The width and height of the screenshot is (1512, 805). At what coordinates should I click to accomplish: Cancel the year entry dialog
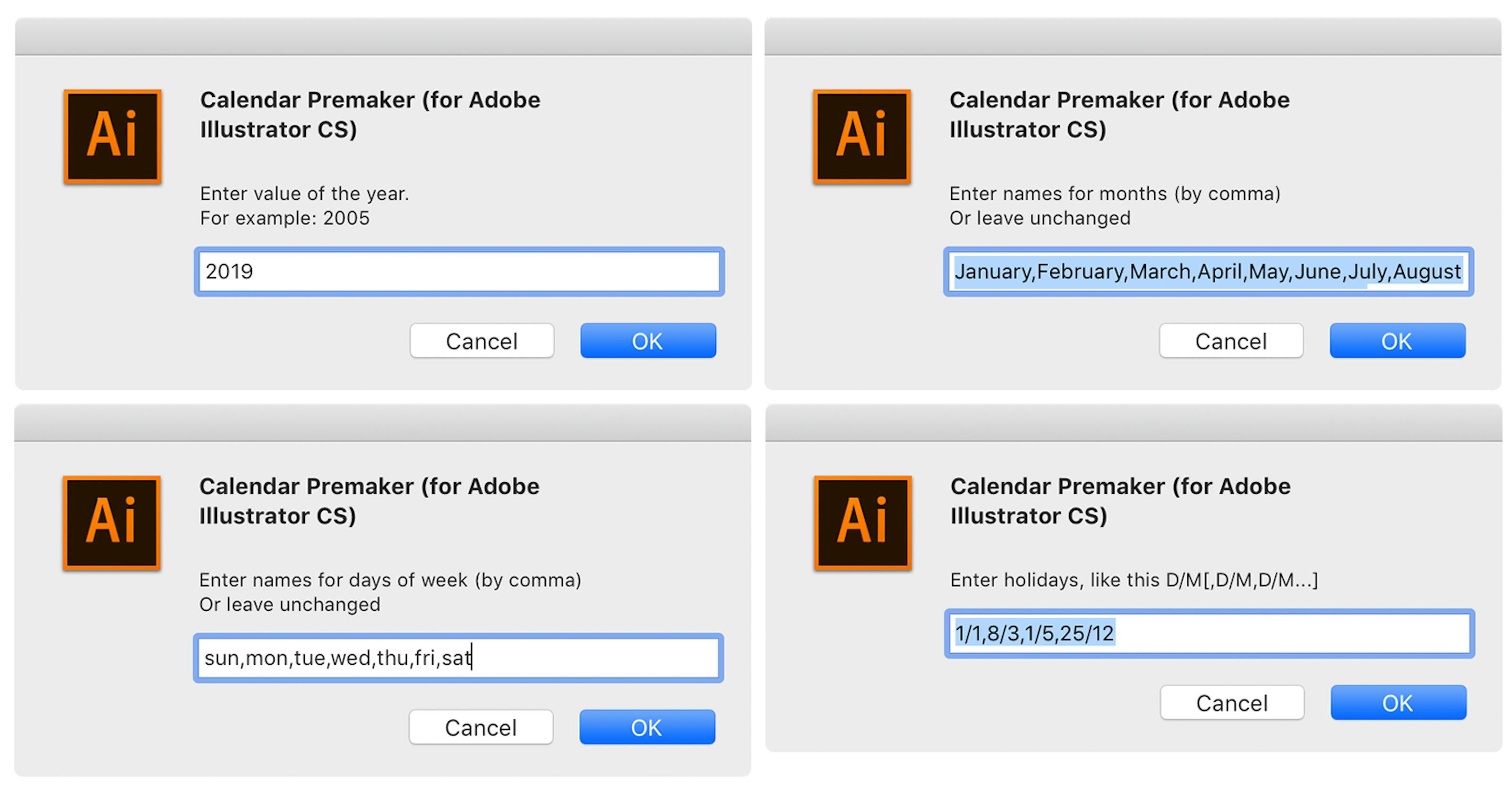click(481, 340)
